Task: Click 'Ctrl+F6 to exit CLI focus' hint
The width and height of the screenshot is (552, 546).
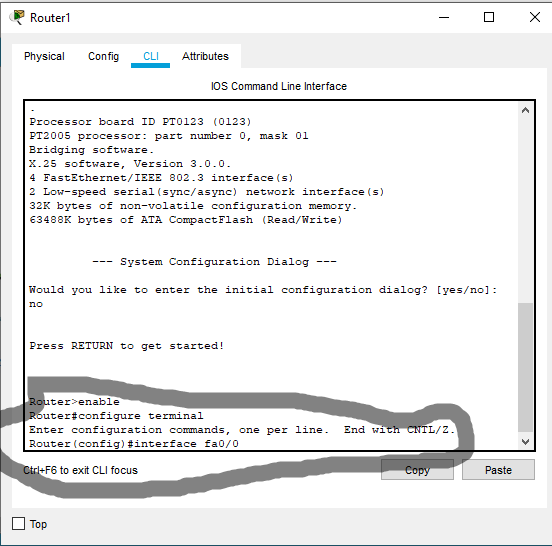Action: coord(80,470)
